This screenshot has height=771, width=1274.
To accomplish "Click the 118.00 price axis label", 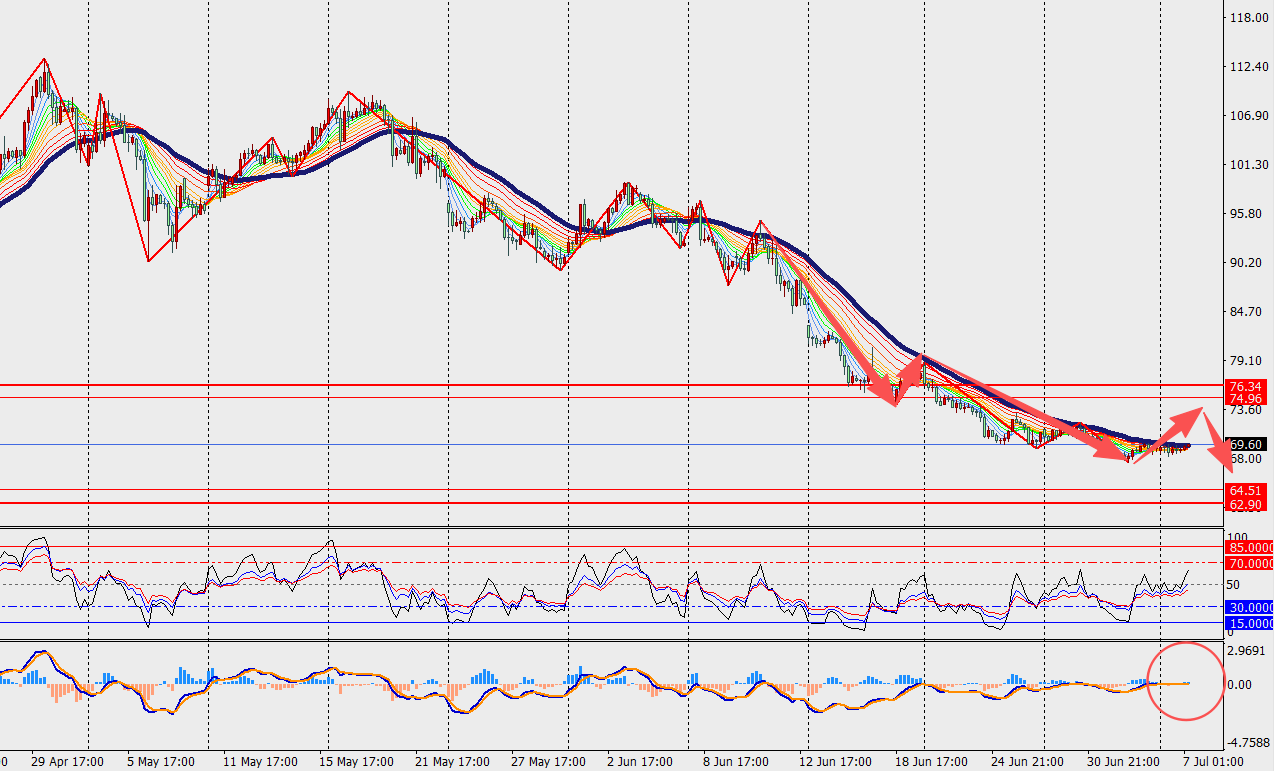I will coord(1246,18).
